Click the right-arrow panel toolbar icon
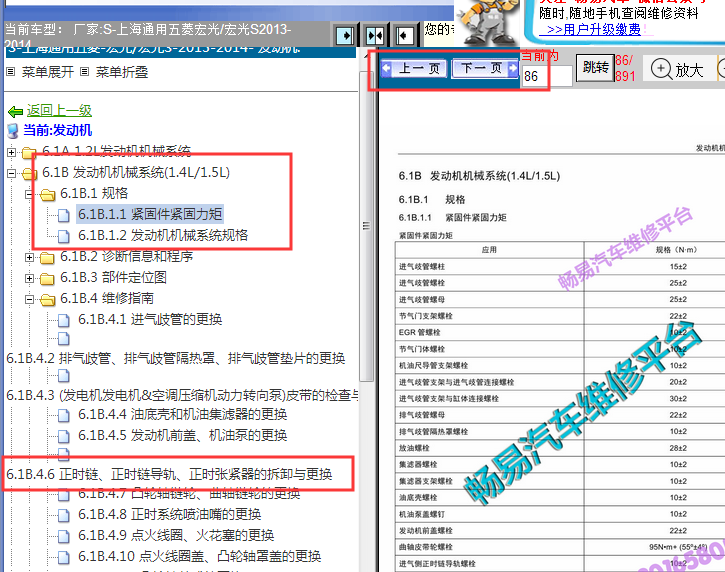This screenshot has height=572, width=725. (345, 35)
